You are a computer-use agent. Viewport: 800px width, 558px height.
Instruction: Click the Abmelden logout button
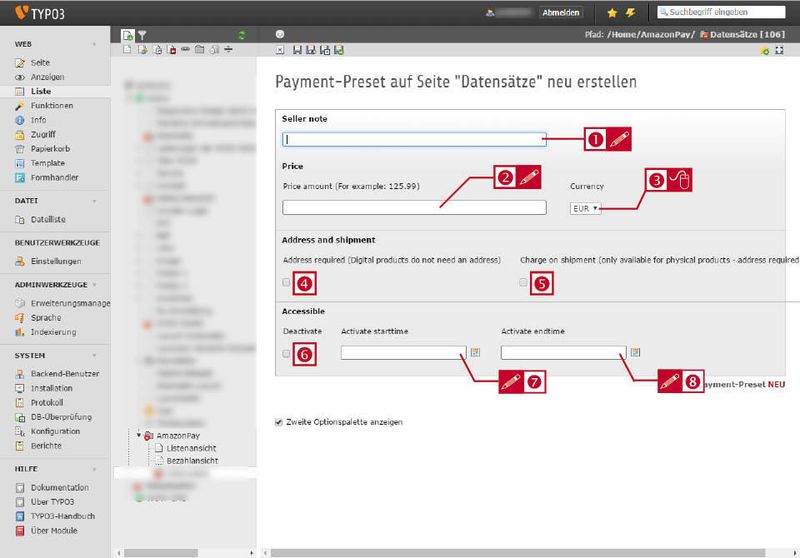coord(561,13)
